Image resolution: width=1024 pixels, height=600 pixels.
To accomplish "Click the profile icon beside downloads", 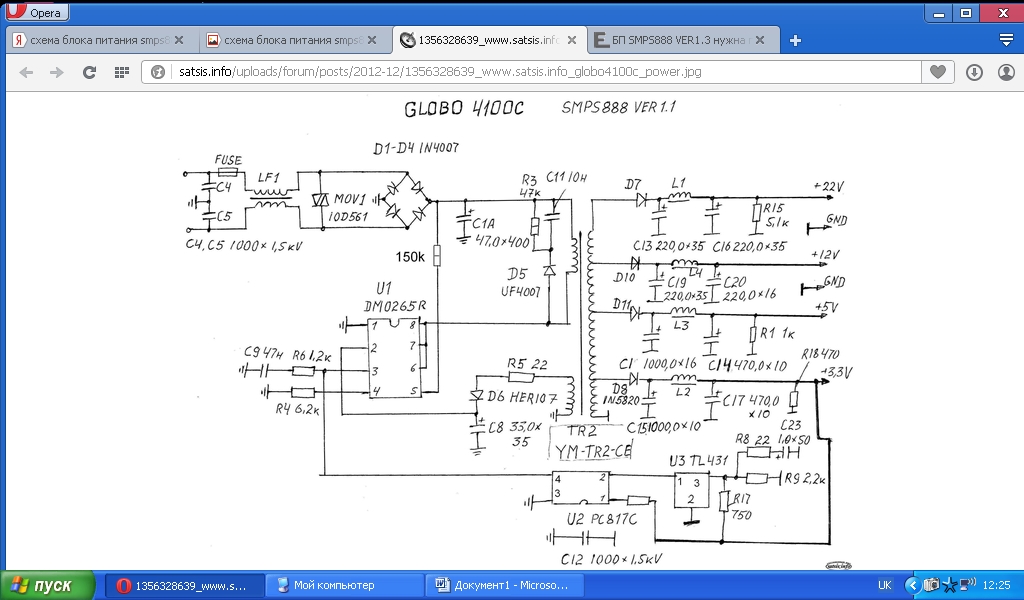I will point(1004,72).
